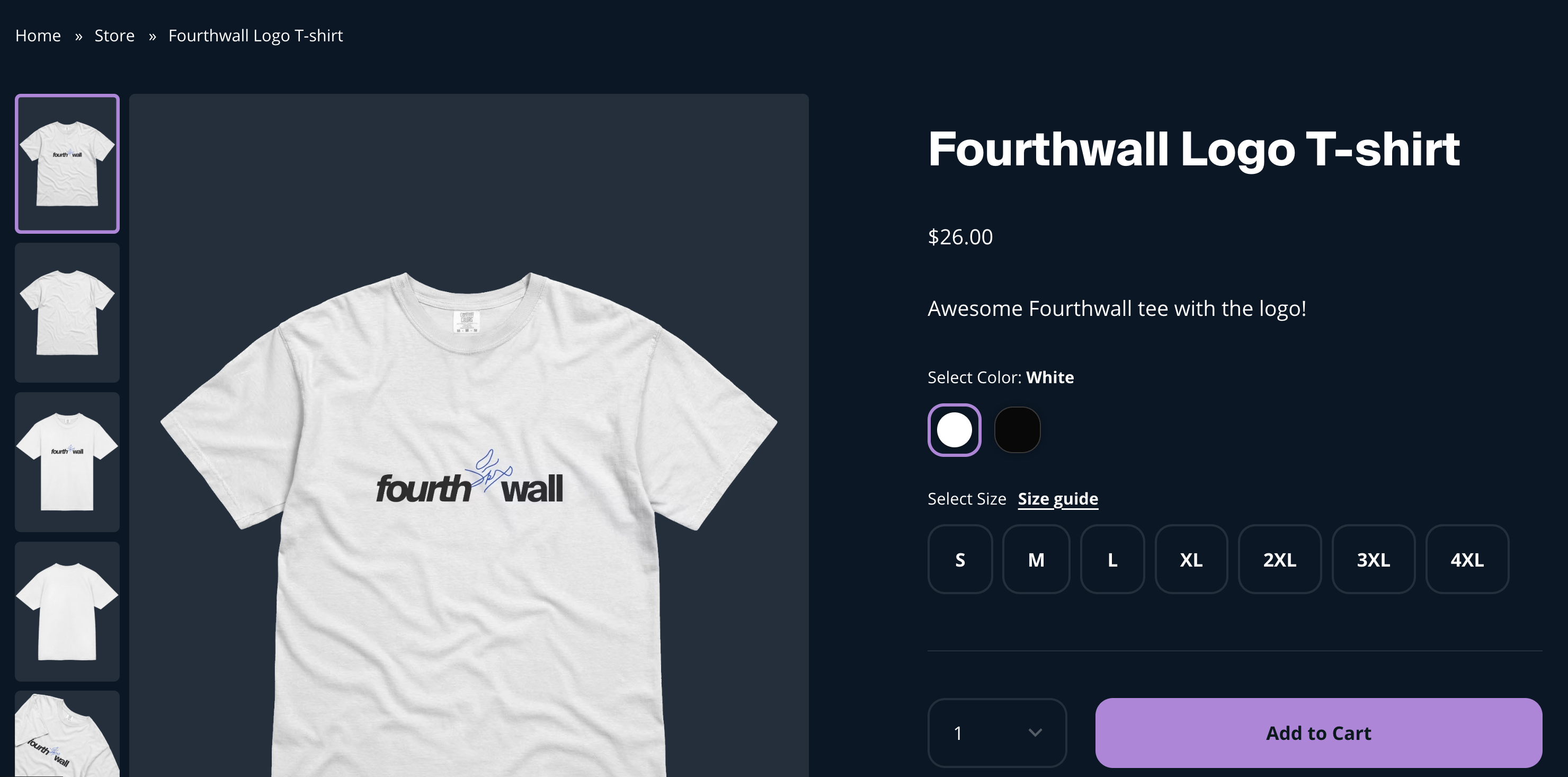Image resolution: width=1568 pixels, height=777 pixels.
Task: Add the t-shirt to cart
Action: pos(1318,732)
